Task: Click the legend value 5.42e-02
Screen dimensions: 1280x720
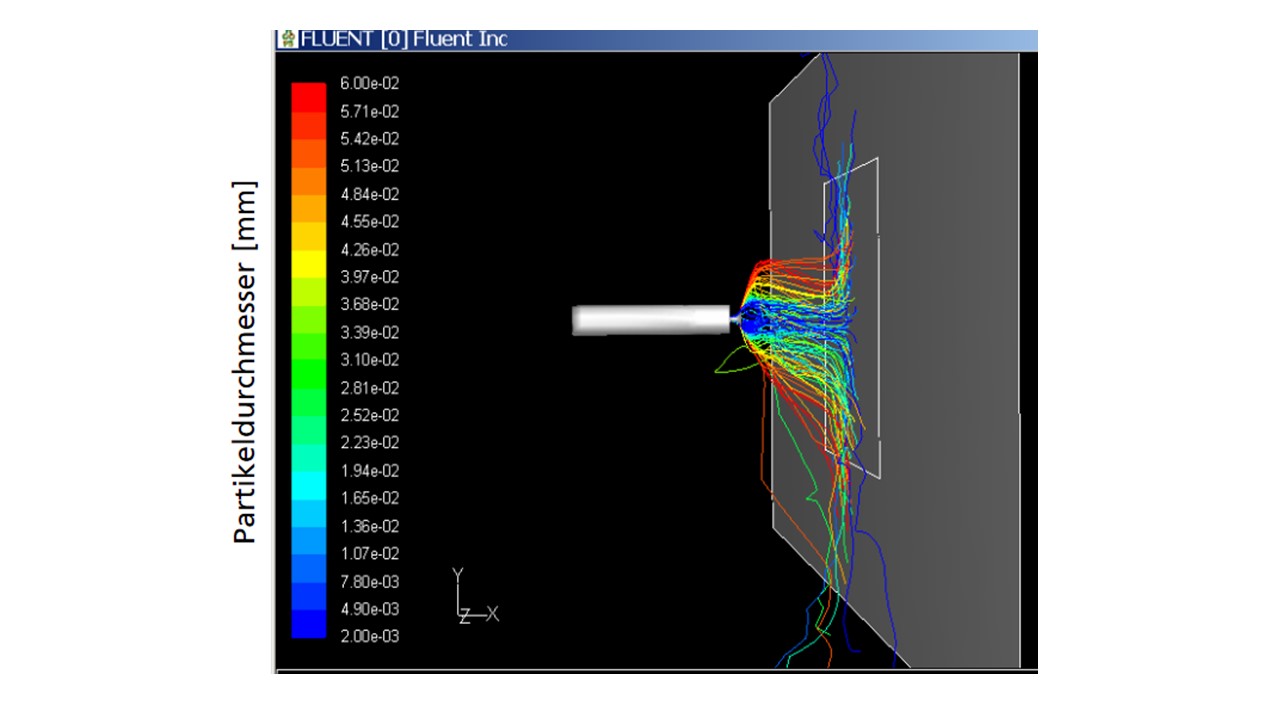Action: [x=369, y=139]
